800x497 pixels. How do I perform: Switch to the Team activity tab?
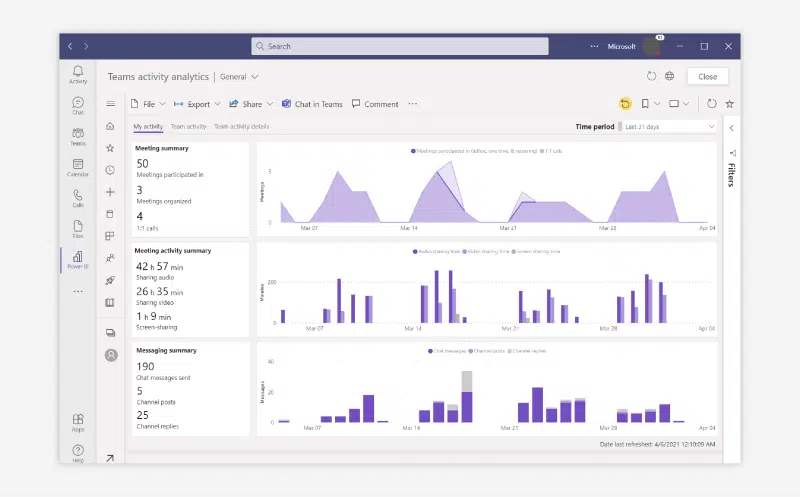tap(188, 127)
